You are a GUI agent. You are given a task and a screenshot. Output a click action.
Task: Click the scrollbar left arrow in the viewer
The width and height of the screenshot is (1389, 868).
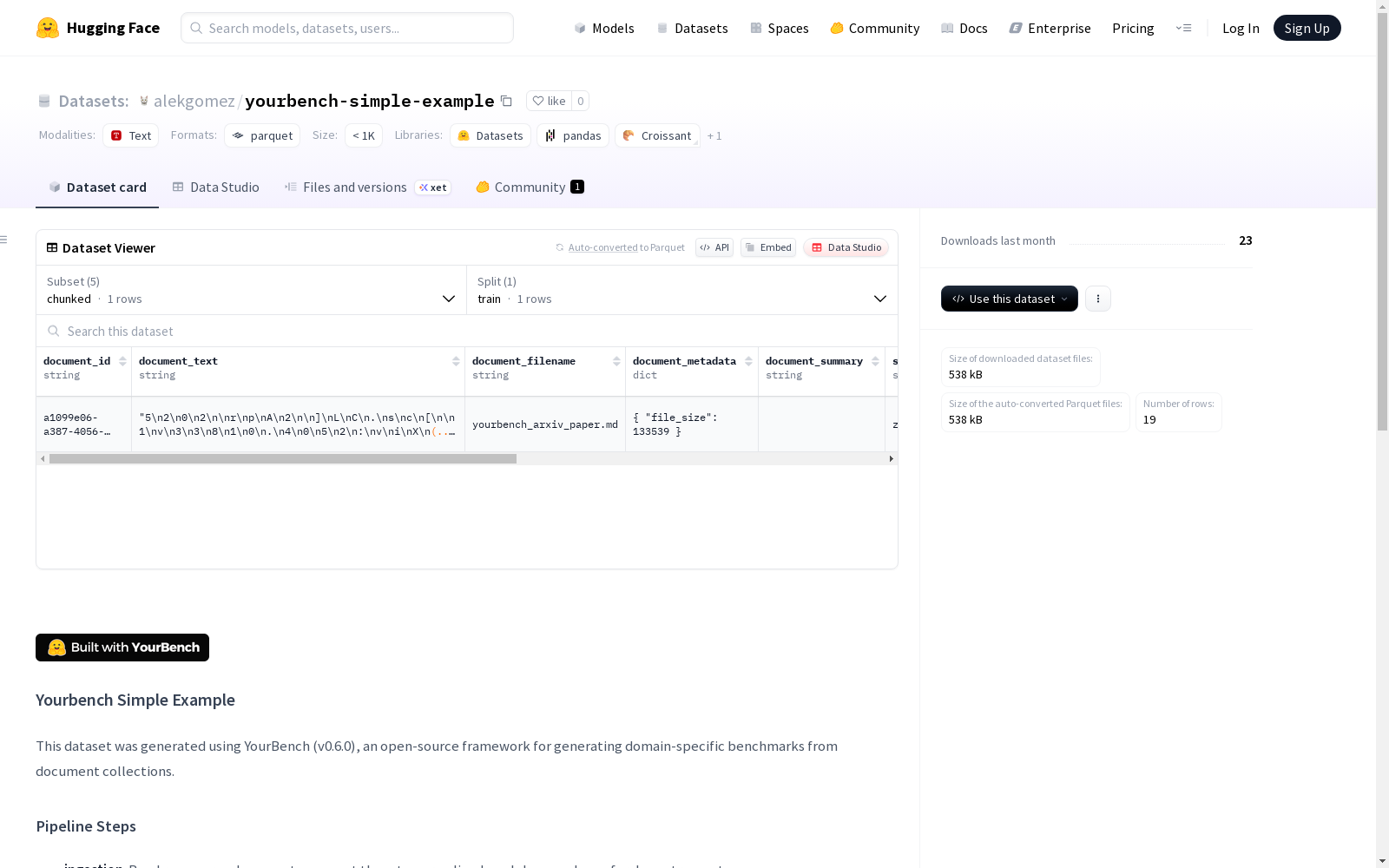pos(43,458)
